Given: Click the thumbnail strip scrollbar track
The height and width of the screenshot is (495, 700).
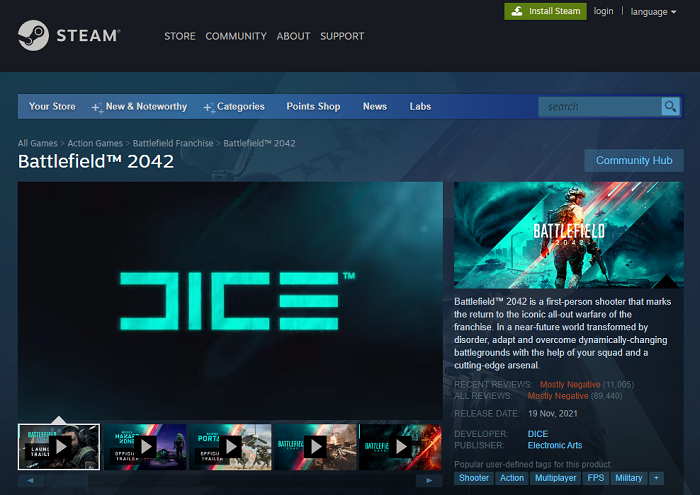Looking at the screenshot, I should pyautogui.click(x=230, y=480).
